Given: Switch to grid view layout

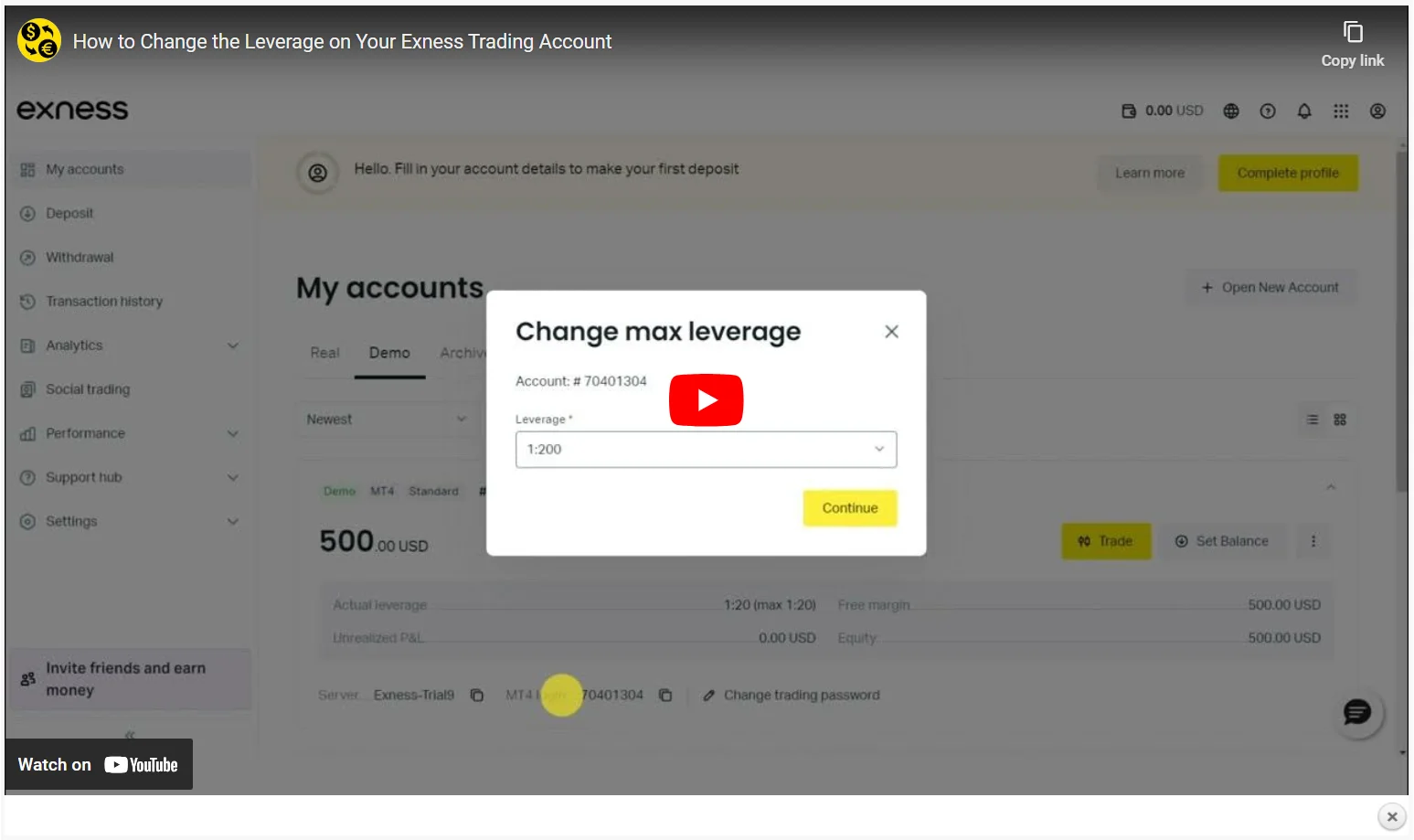Looking at the screenshot, I should (1340, 420).
